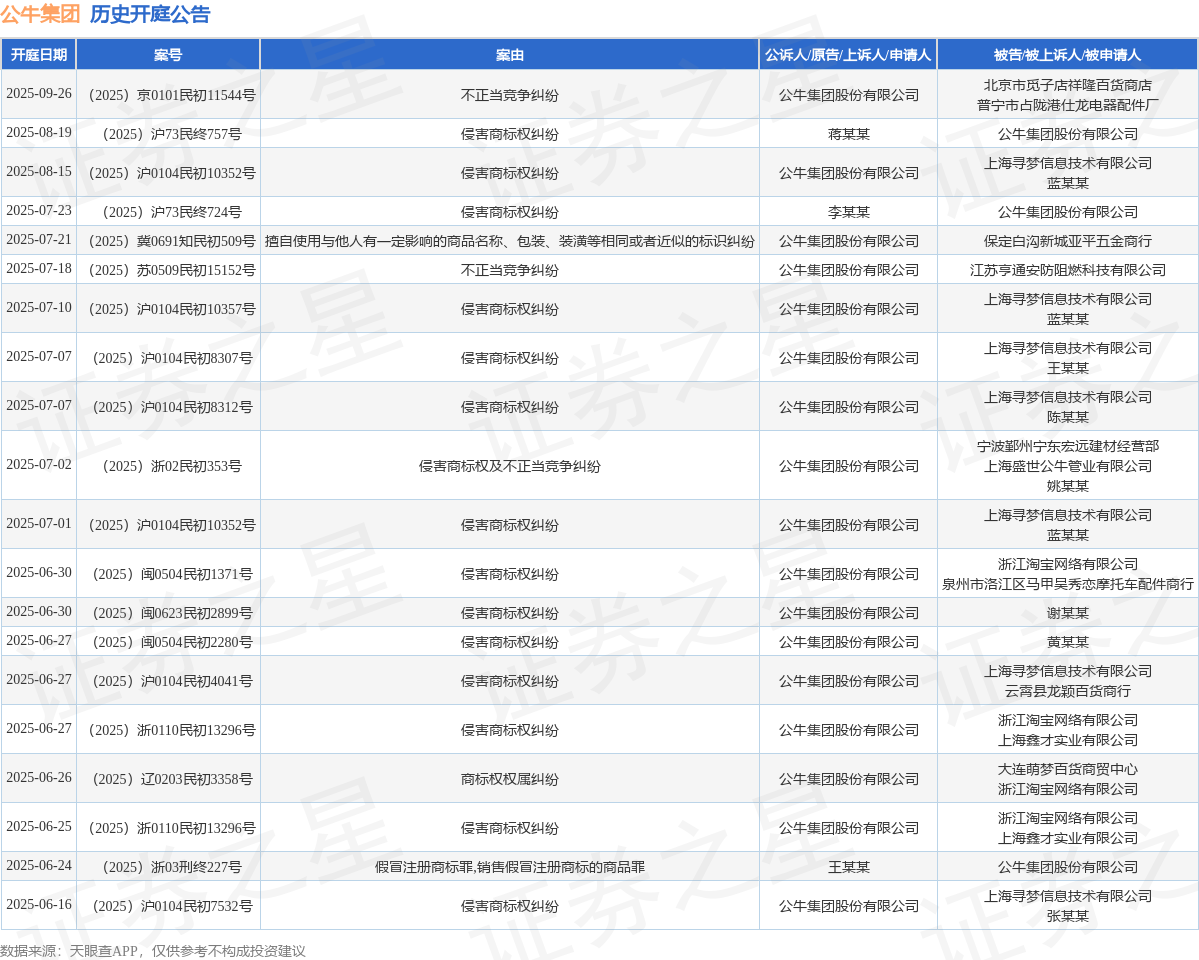Click the date cell '2025-08-19'
Viewport: 1199px width, 960px height.
pos(39,132)
